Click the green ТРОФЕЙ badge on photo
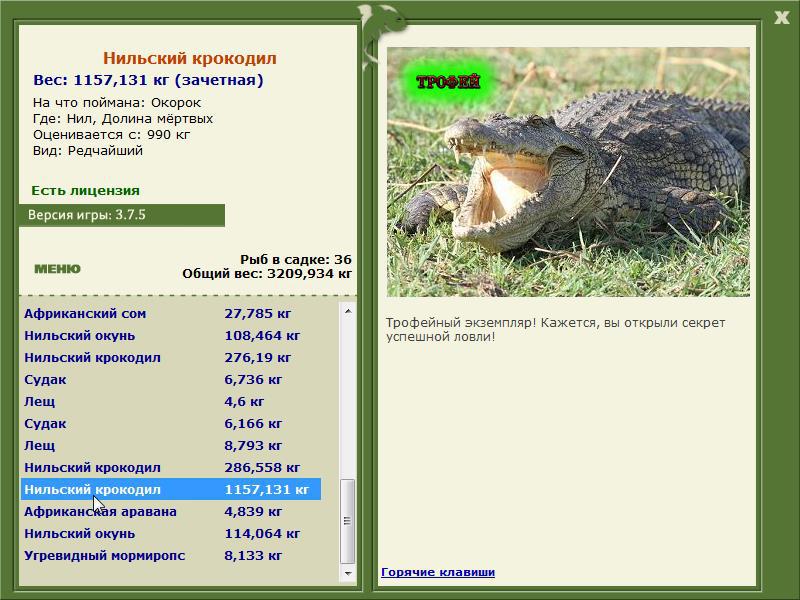 [448, 82]
